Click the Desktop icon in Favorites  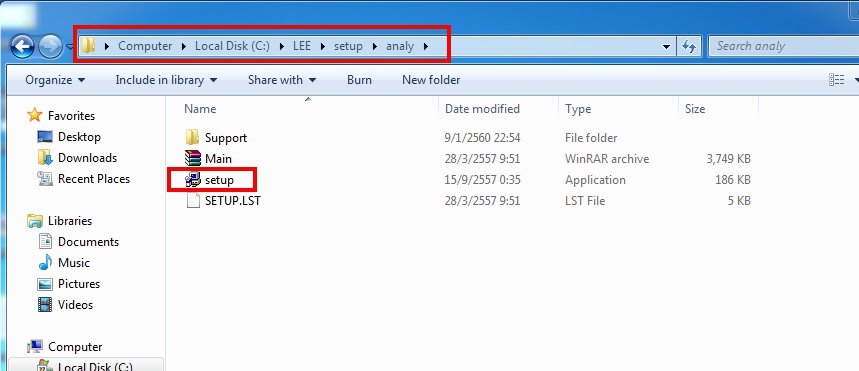[x=45, y=136]
